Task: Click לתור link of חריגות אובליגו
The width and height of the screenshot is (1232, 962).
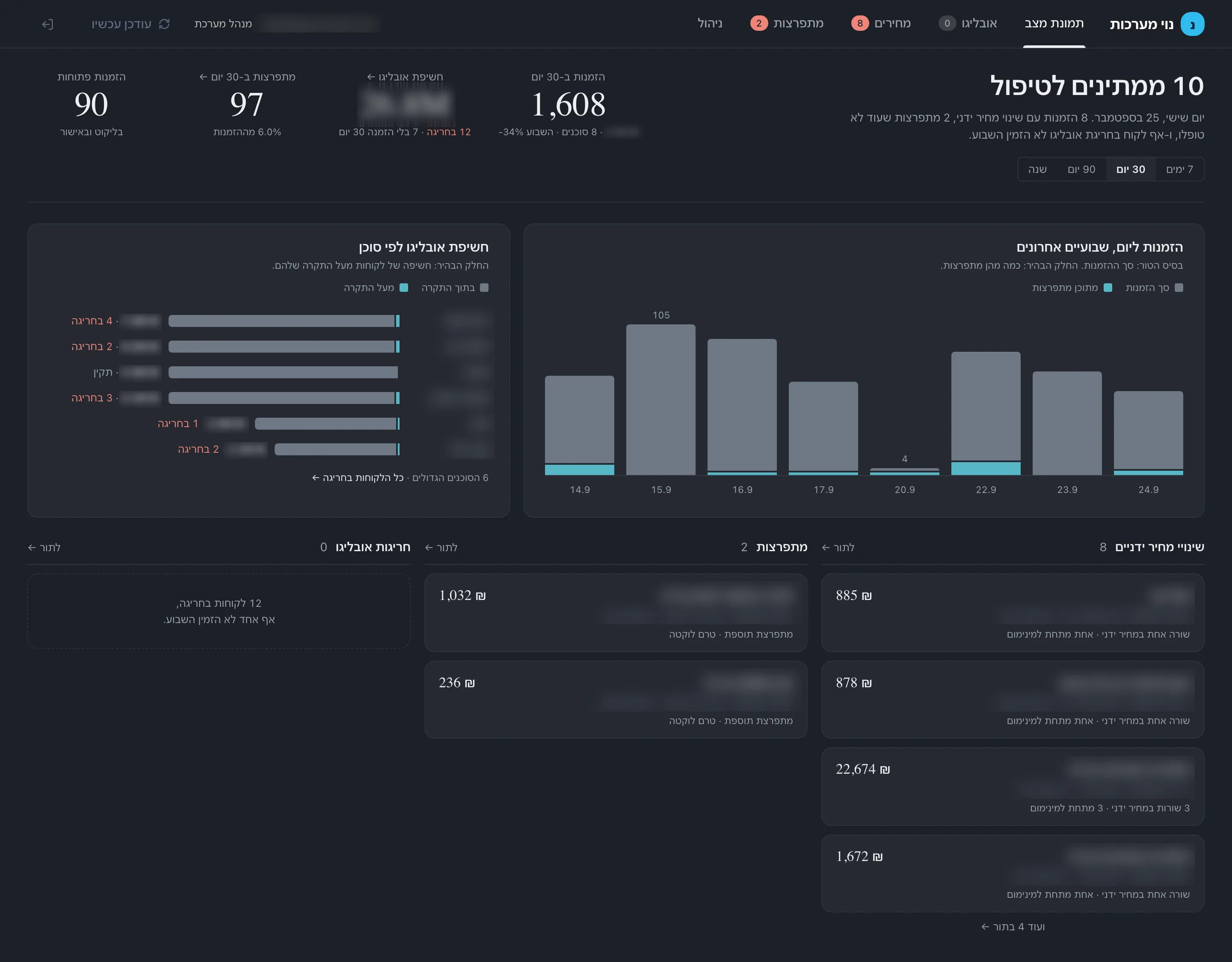Action: [x=44, y=547]
